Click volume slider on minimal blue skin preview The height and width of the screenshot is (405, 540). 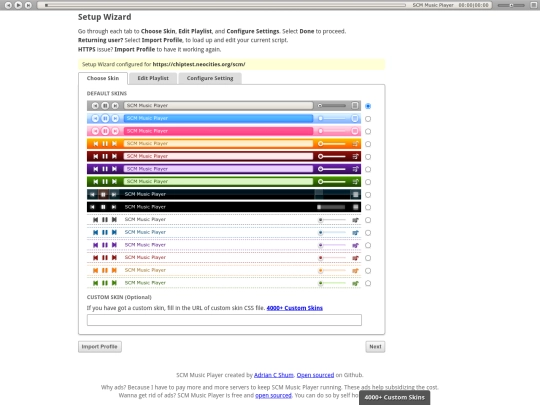332,232
